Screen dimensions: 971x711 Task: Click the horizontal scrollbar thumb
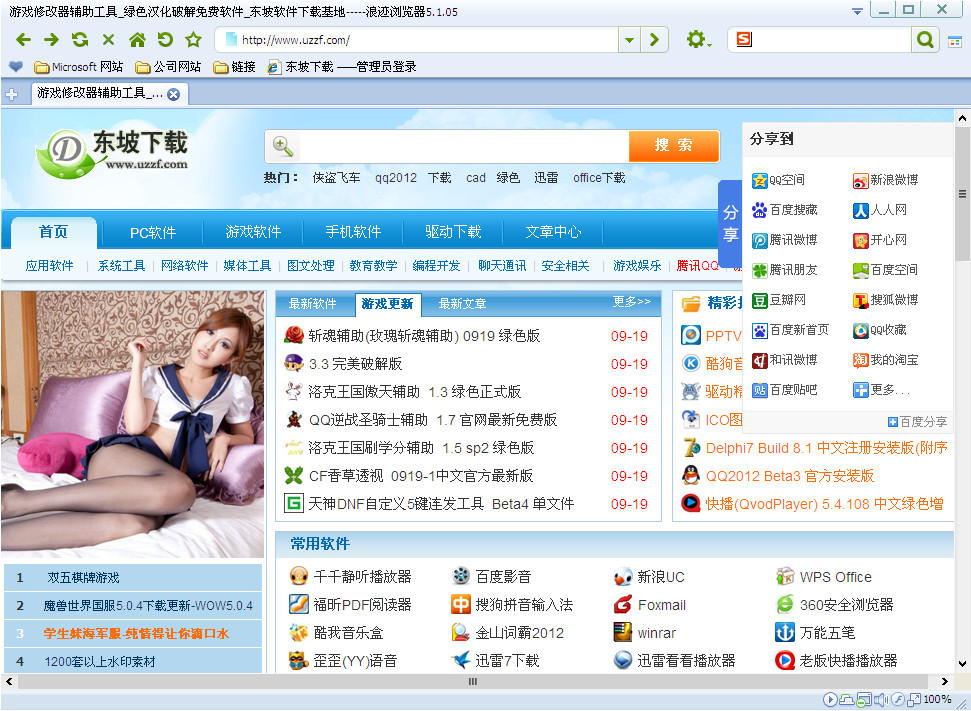(x=472, y=681)
